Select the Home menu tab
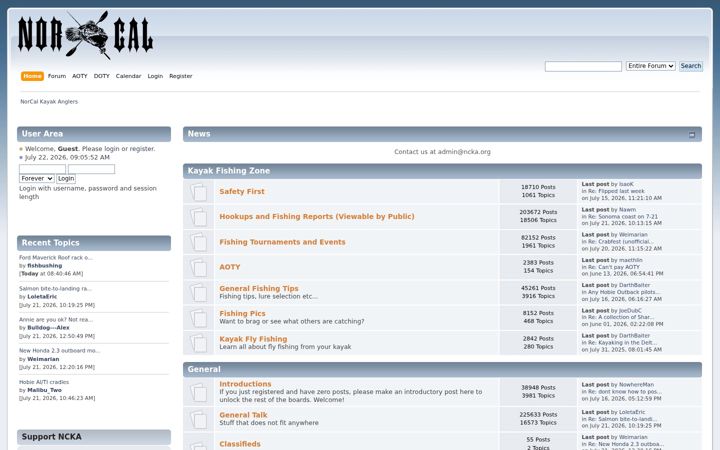 pos(32,76)
